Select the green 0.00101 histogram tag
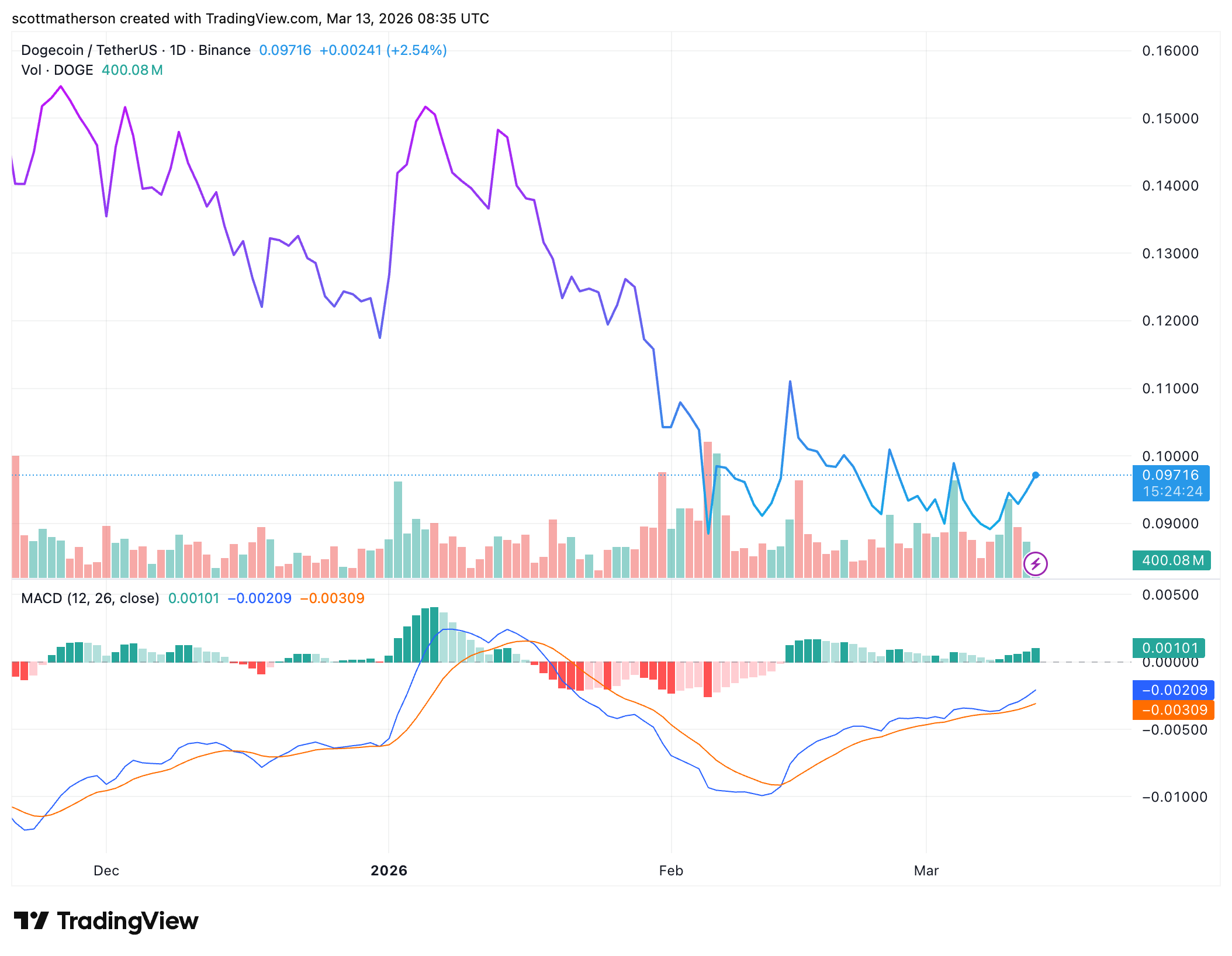Screen dimensions: 1232x956 [x=1169, y=647]
